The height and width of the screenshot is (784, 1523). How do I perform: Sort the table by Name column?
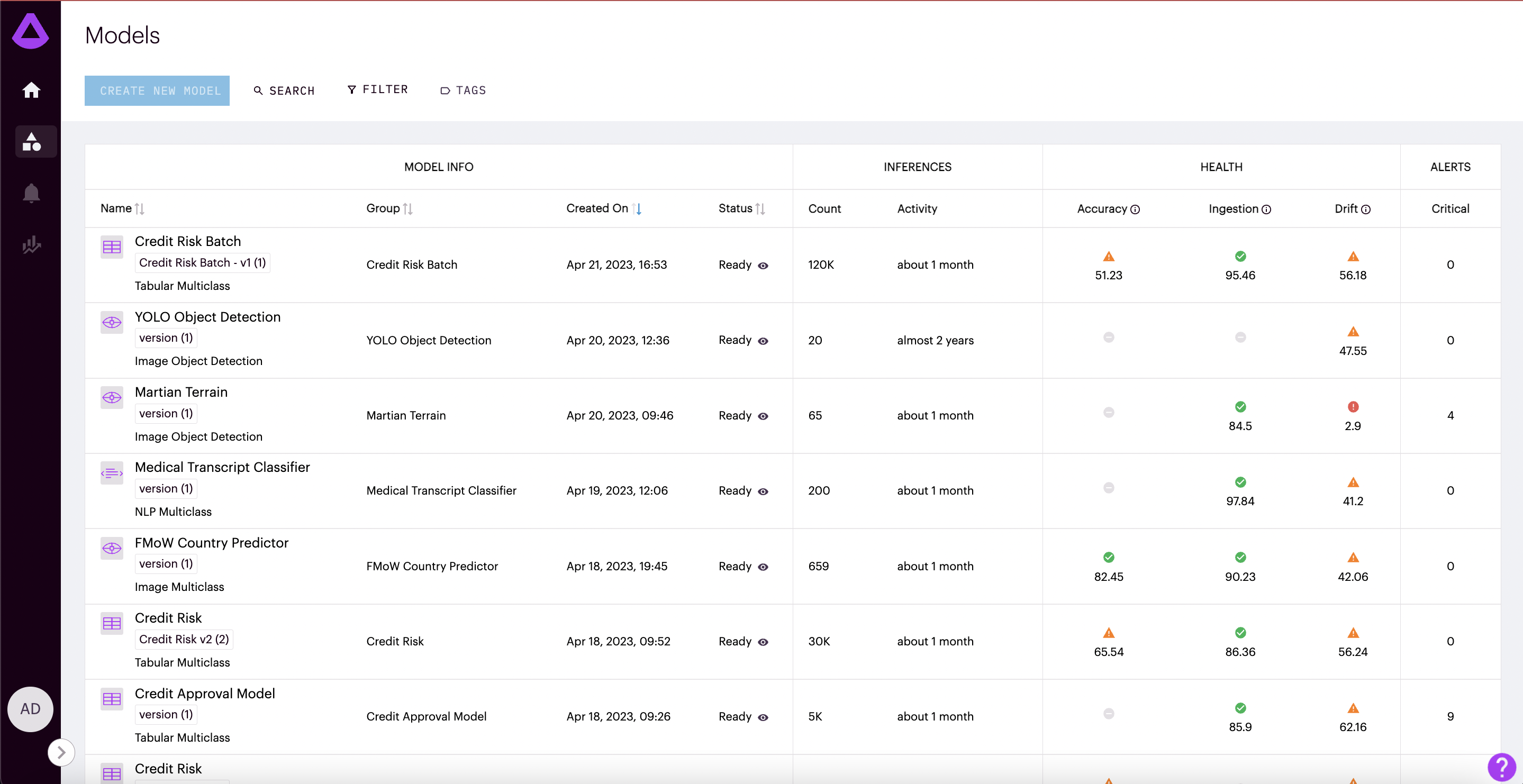point(139,209)
